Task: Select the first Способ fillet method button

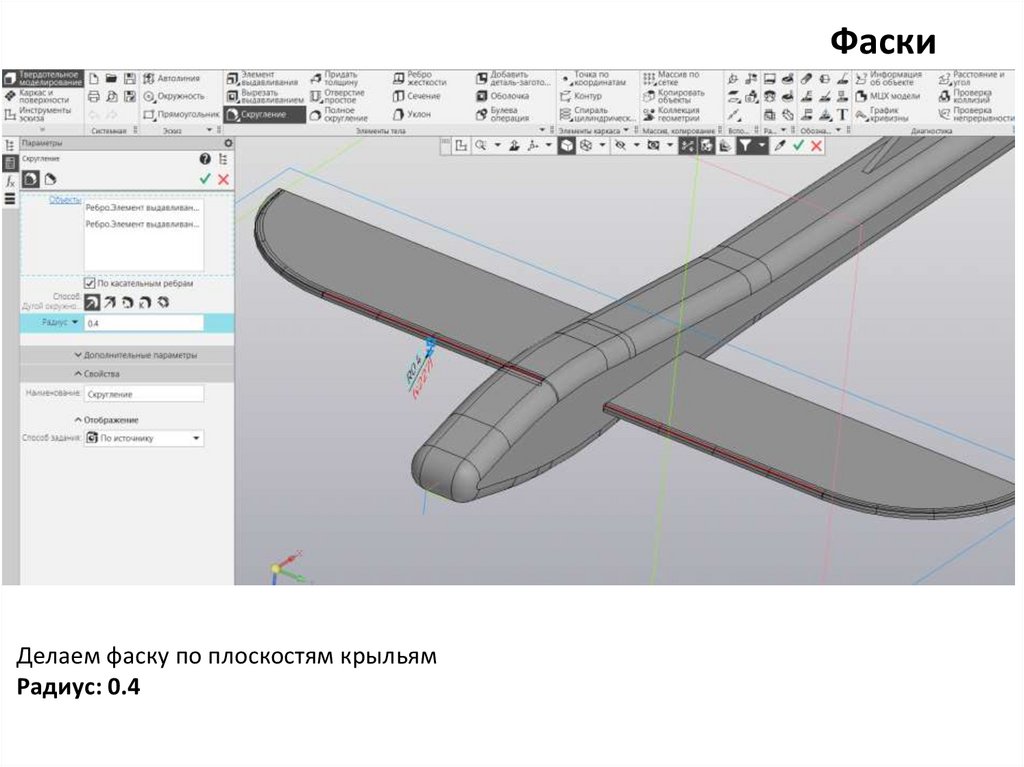Action: click(x=92, y=301)
